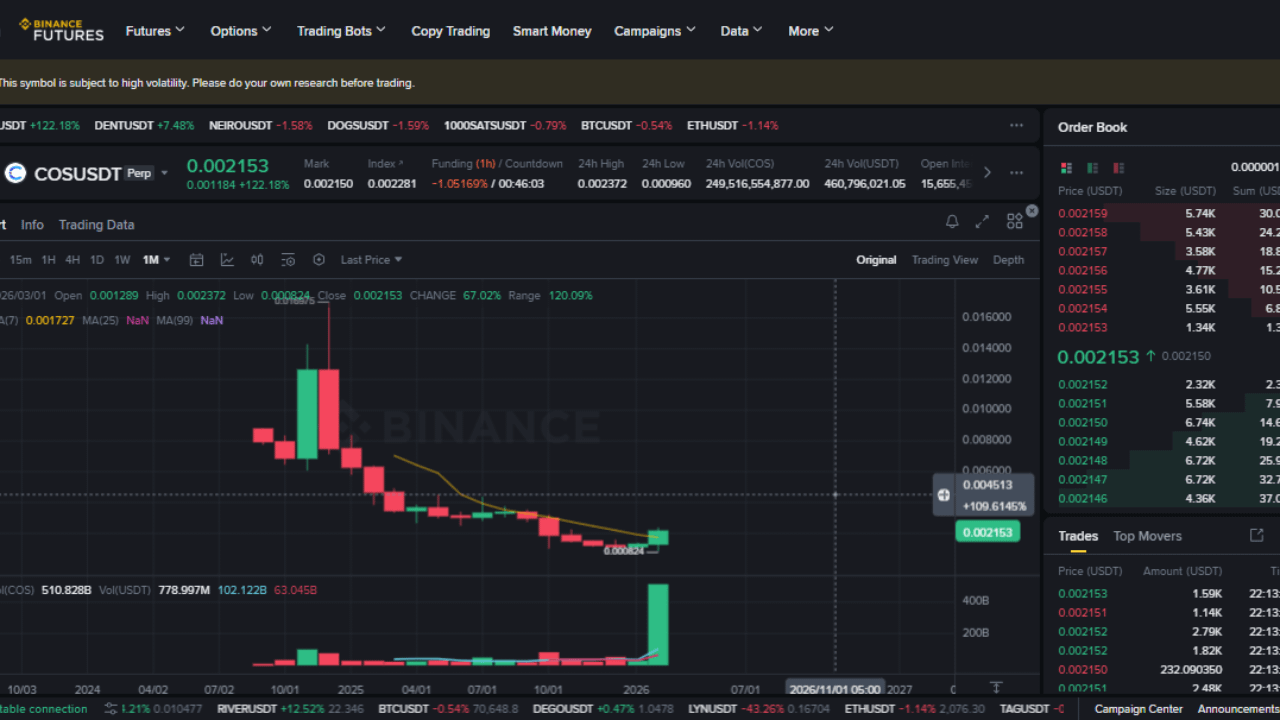The image size is (1280, 720).
Task: Pop out the Trades panel icon
Action: (x=1257, y=536)
